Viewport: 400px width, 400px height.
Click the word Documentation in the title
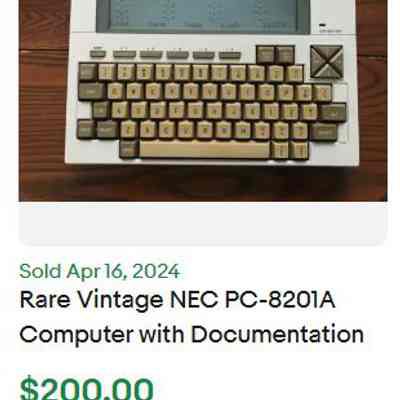277,334
